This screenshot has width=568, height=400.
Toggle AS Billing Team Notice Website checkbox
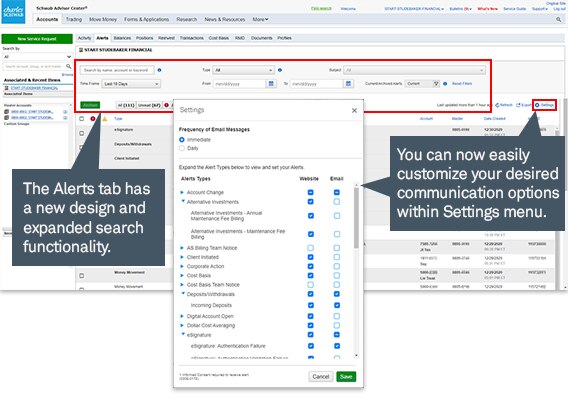310,248
